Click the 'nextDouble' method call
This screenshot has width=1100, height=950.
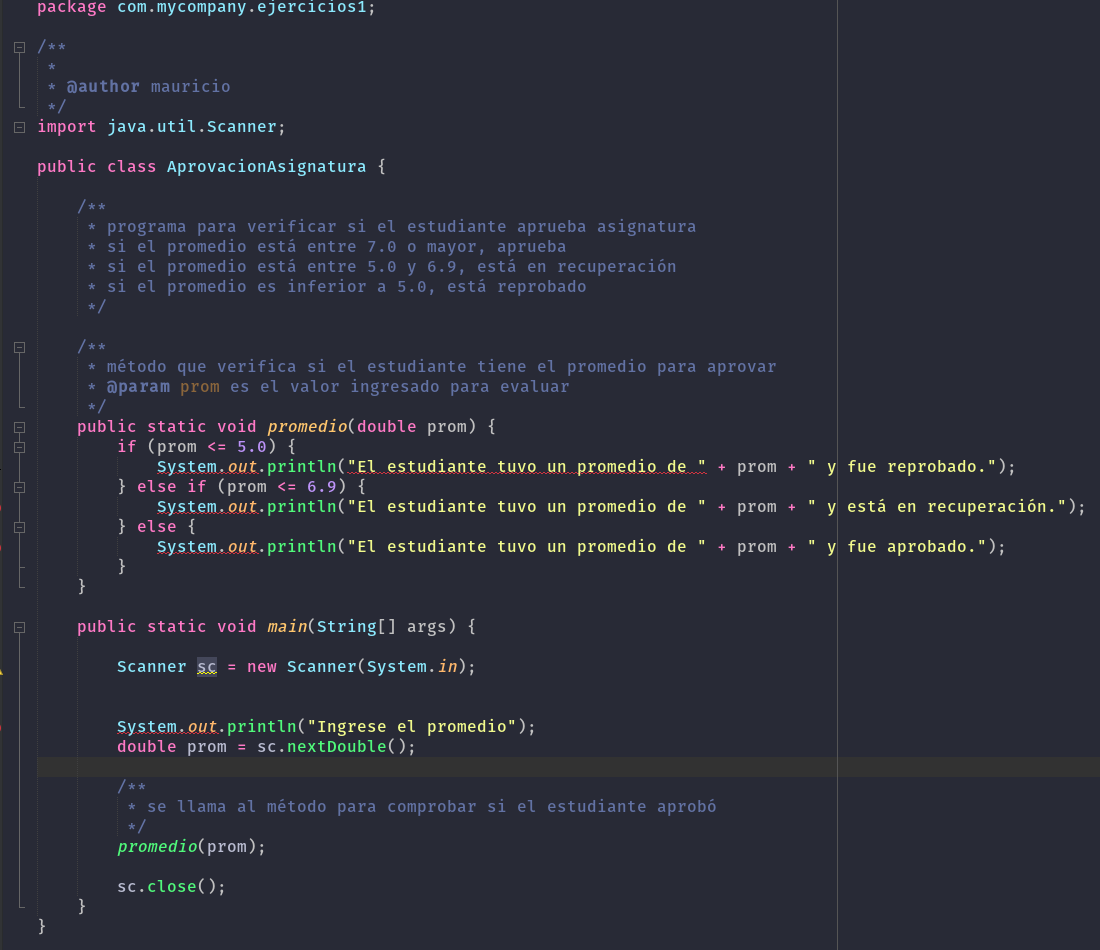click(x=337, y=747)
